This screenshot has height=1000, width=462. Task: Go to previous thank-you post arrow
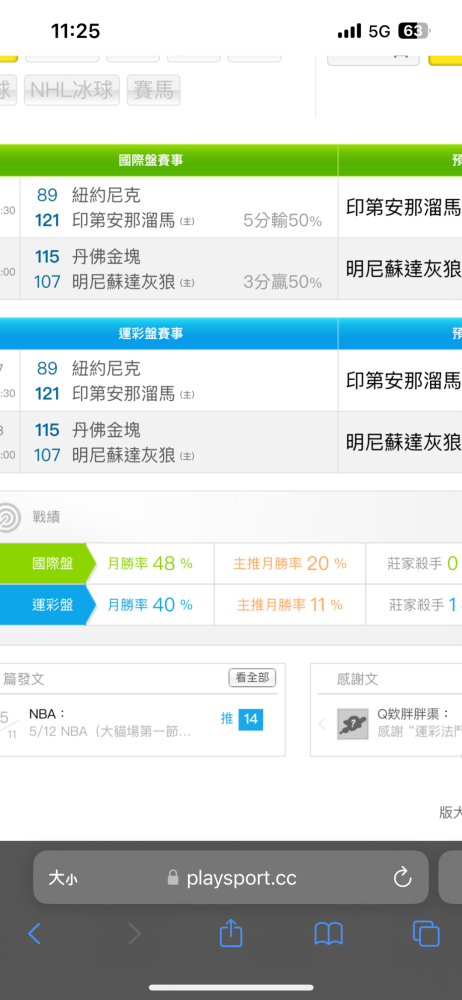tap(322, 723)
